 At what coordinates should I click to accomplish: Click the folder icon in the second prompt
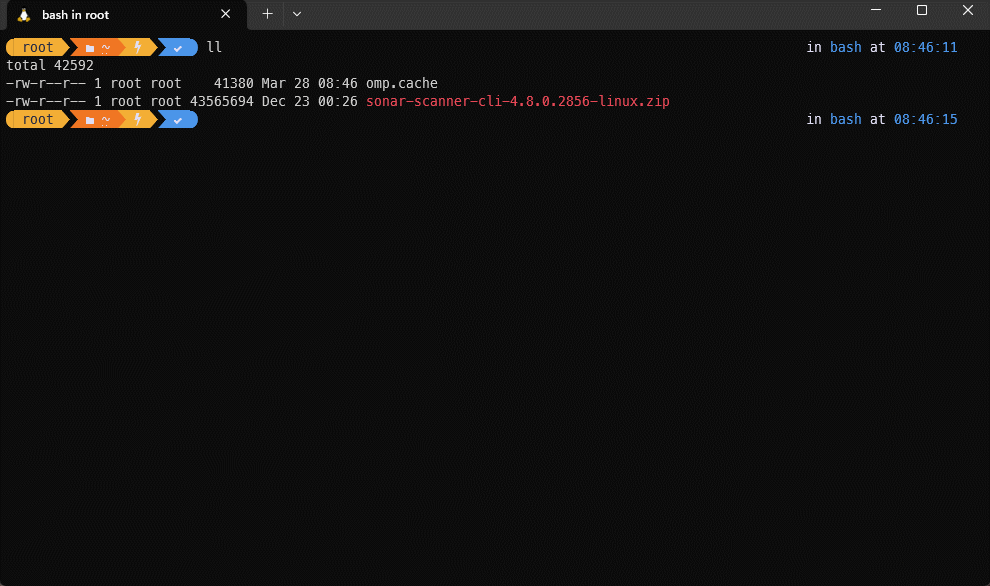point(90,120)
